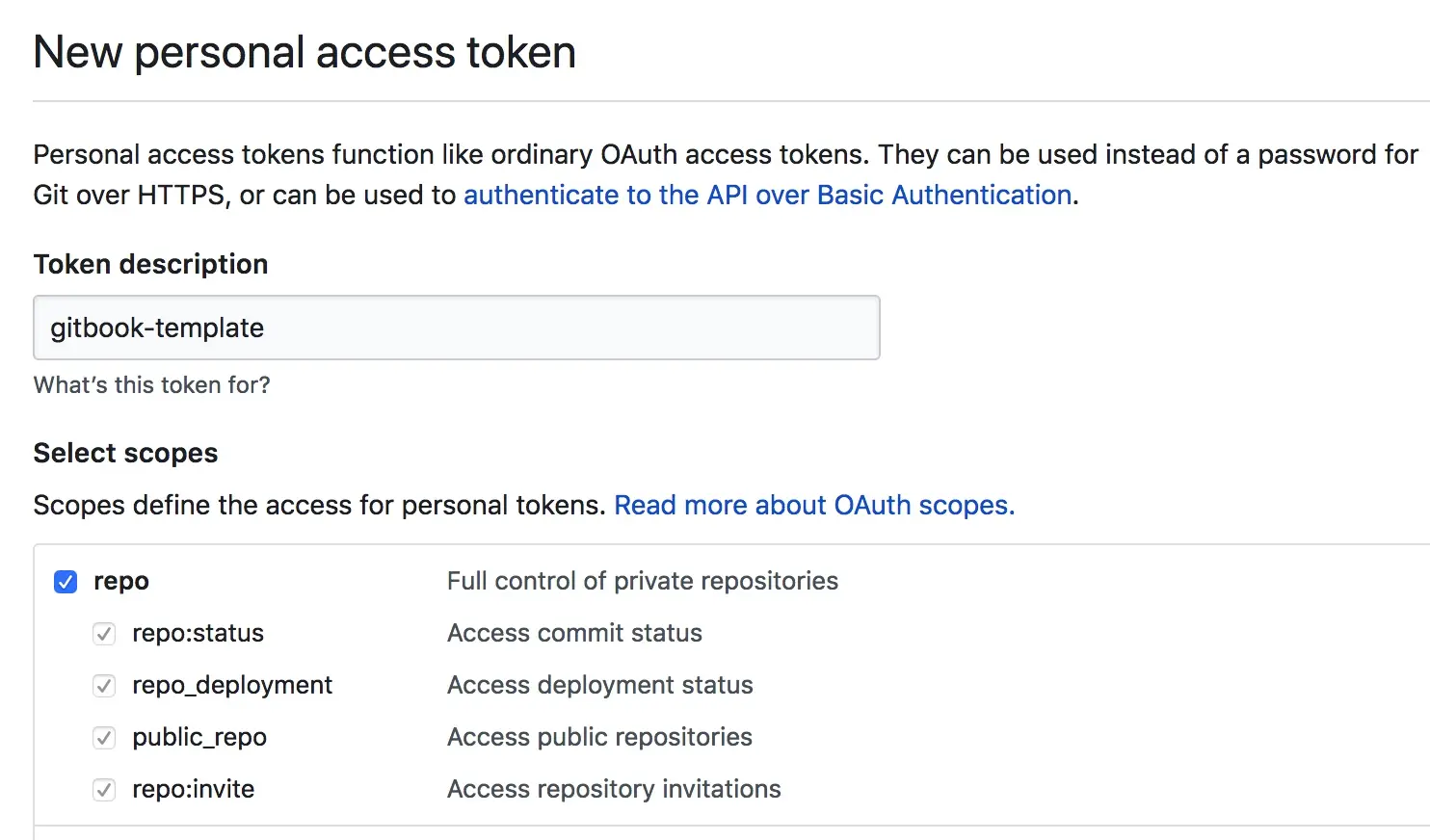The image size is (1430, 840).
Task: Click the bold repo scope label
Action: coord(121,581)
